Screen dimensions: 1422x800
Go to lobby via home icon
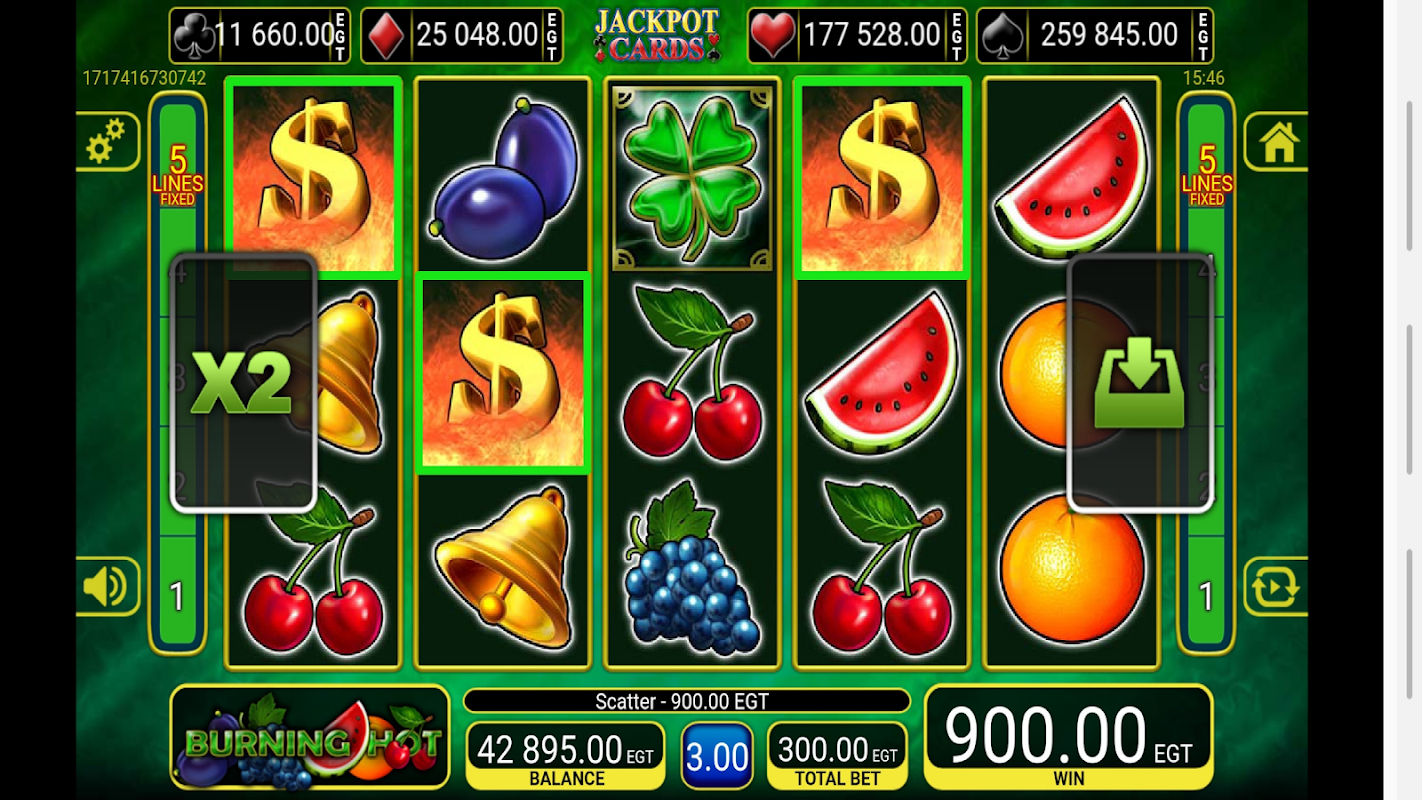(1278, 141)
